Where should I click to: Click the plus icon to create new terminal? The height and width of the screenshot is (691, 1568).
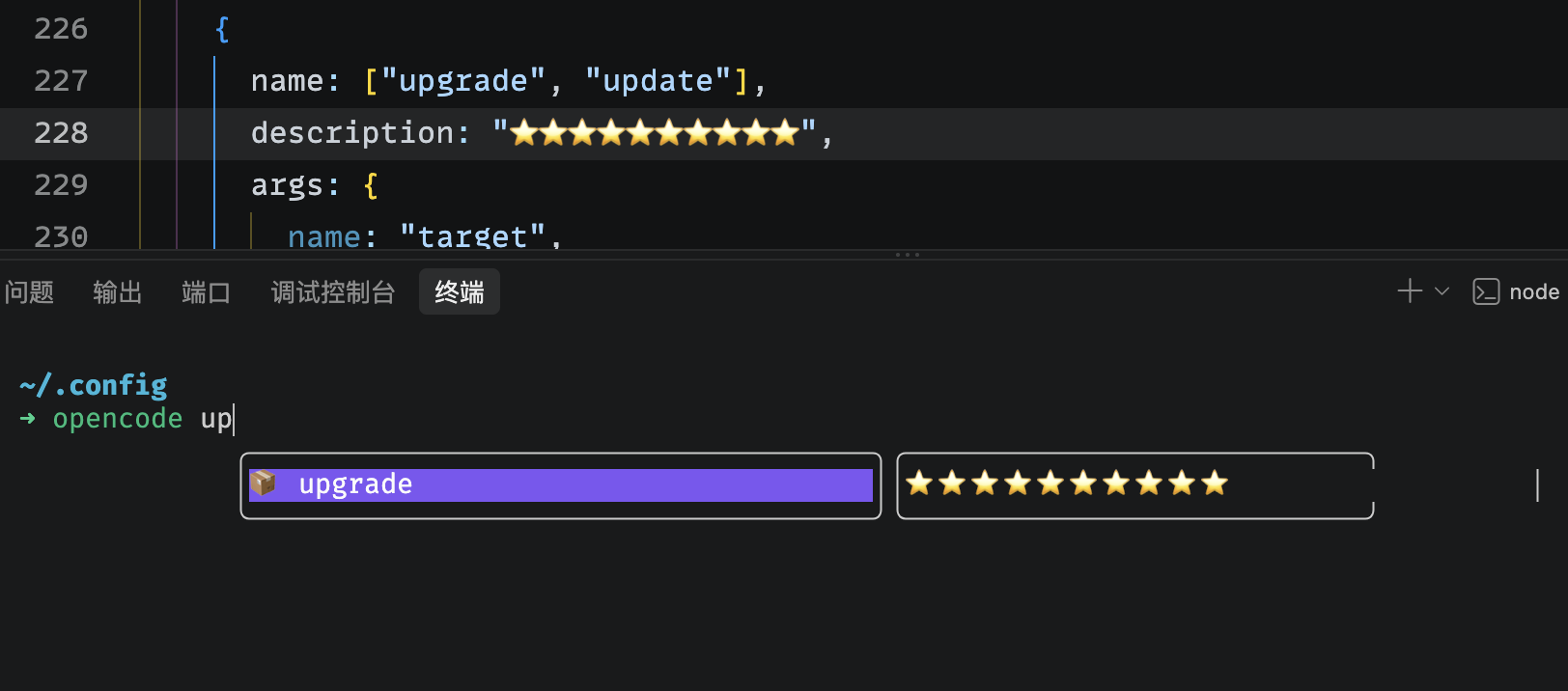tap(1410, 291)
